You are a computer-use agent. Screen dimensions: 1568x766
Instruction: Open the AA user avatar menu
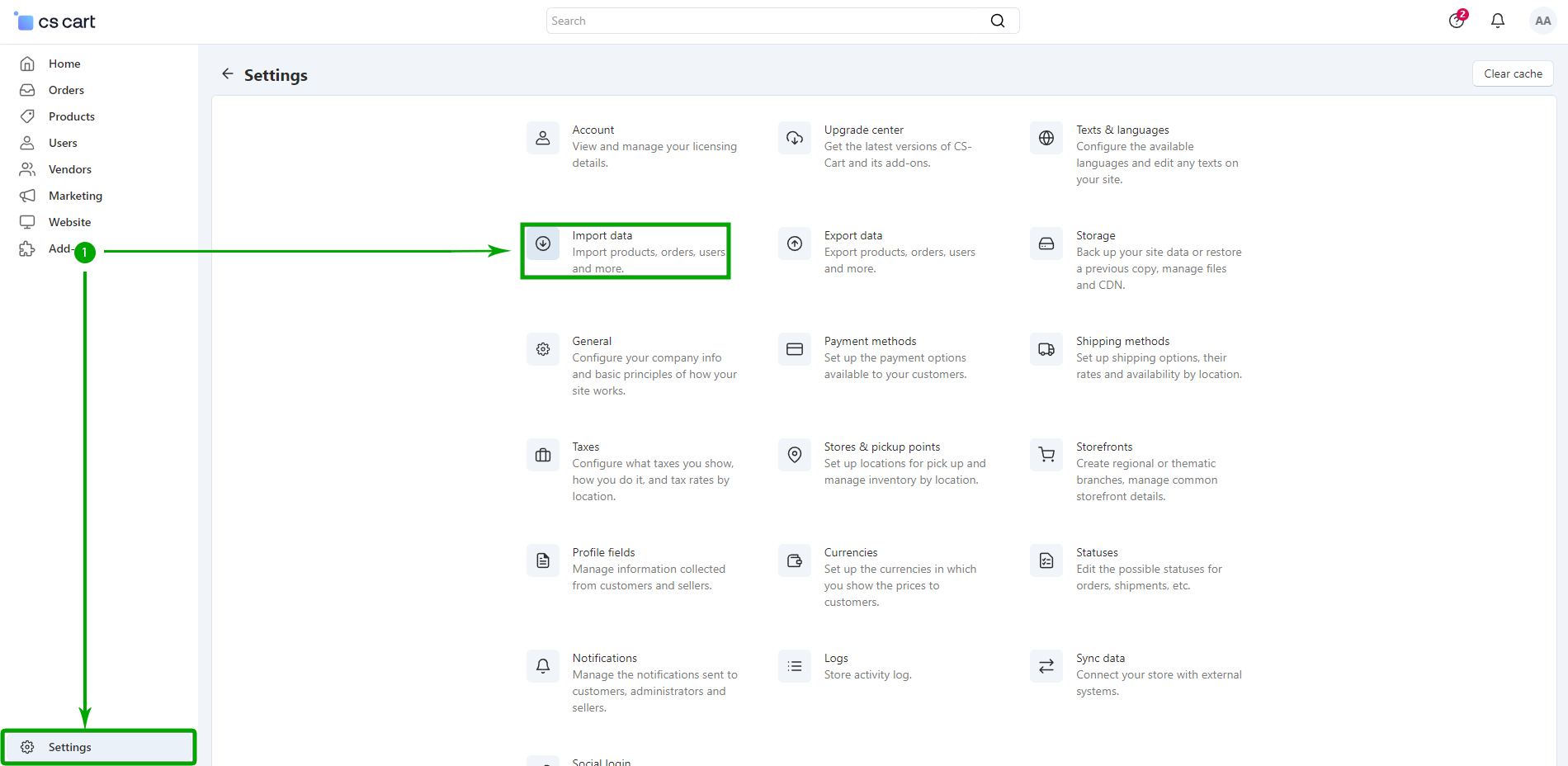pos(1542,21)
